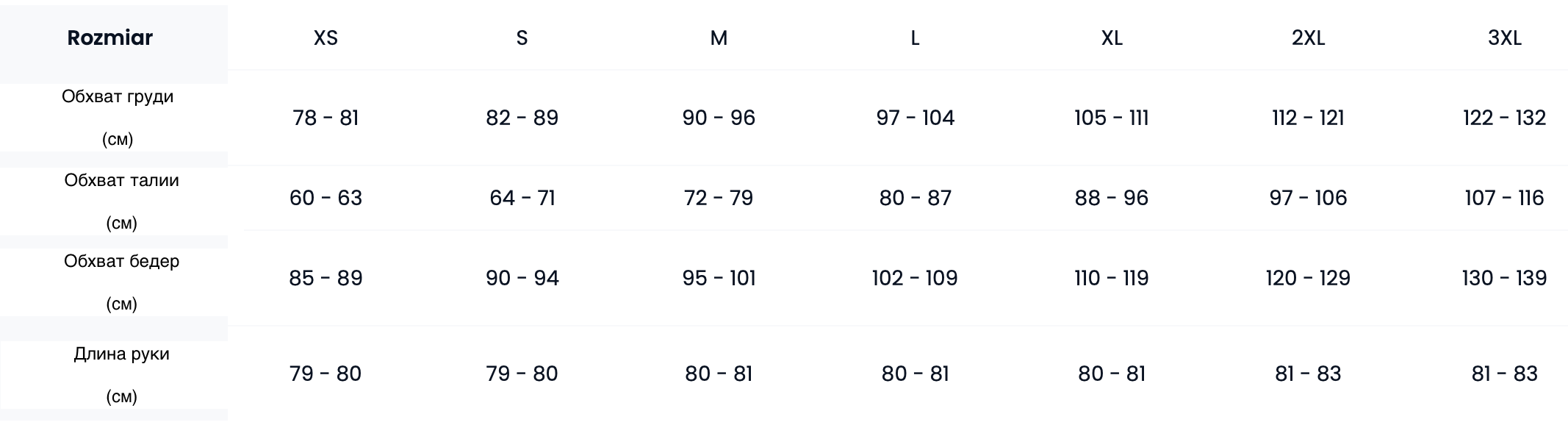Click hip value 102 - 109

pos(915,278)
